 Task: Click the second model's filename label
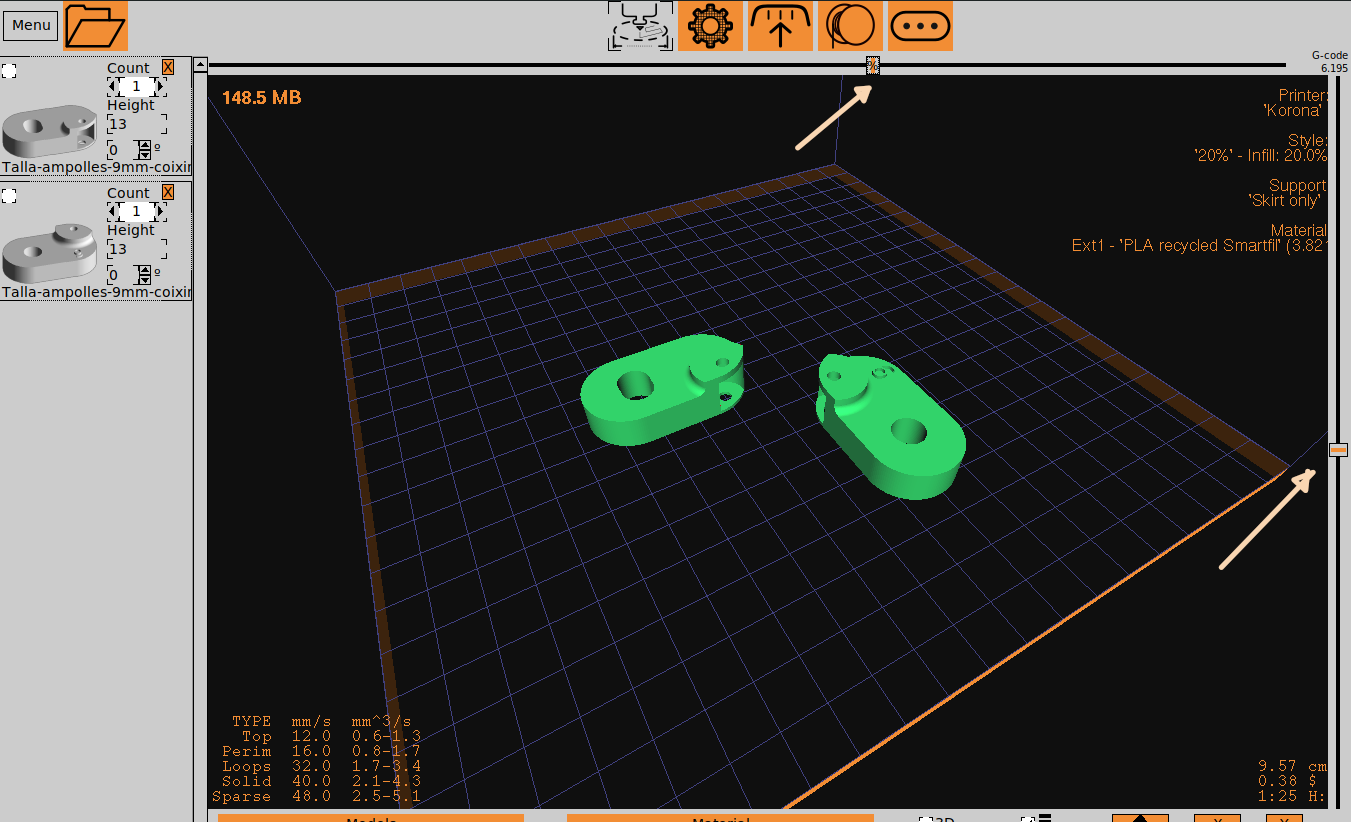click(96, 292)
